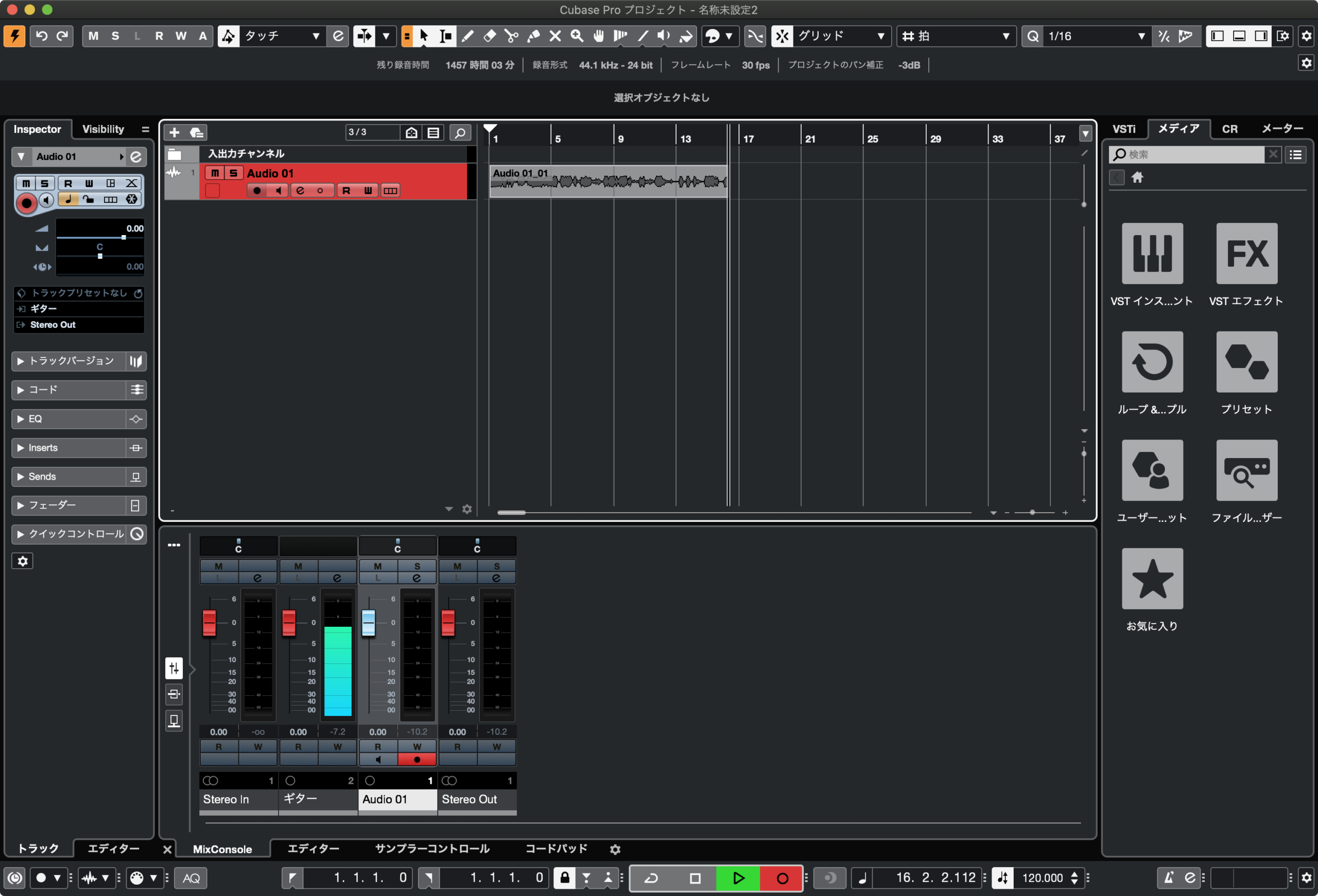The image size is (1318, 896).
Task: Mute the Audio 01 track
Action: click(x=214, y=173)
